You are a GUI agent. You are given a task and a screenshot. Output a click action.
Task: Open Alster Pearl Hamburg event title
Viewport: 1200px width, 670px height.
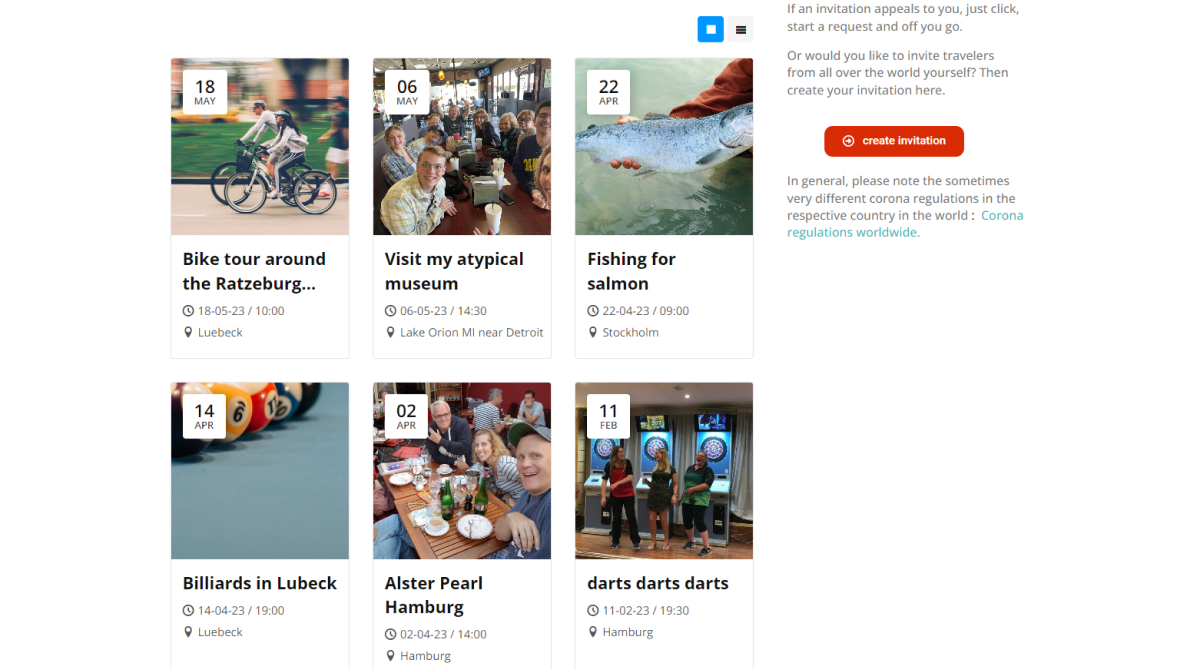[434, 595]
